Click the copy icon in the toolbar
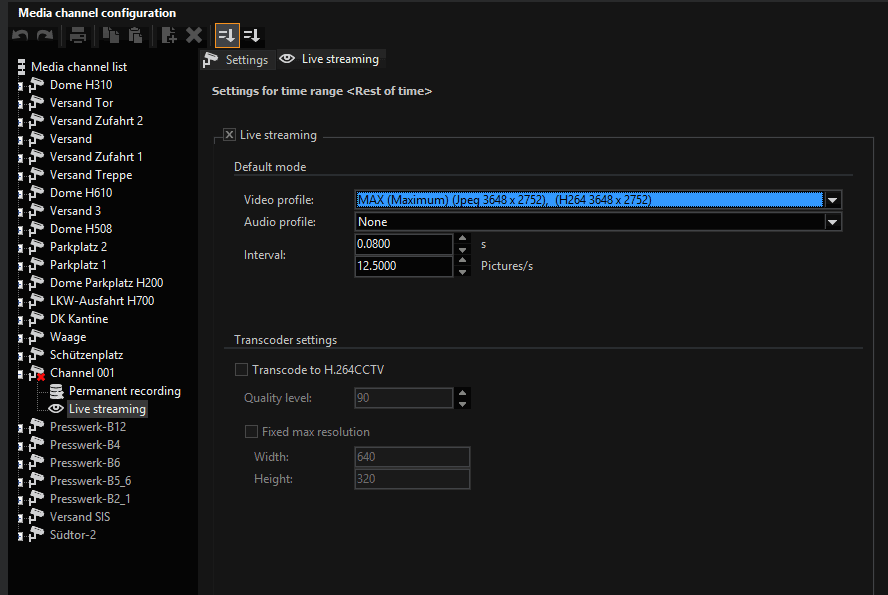The image size is (888, 595). point(111,36)
